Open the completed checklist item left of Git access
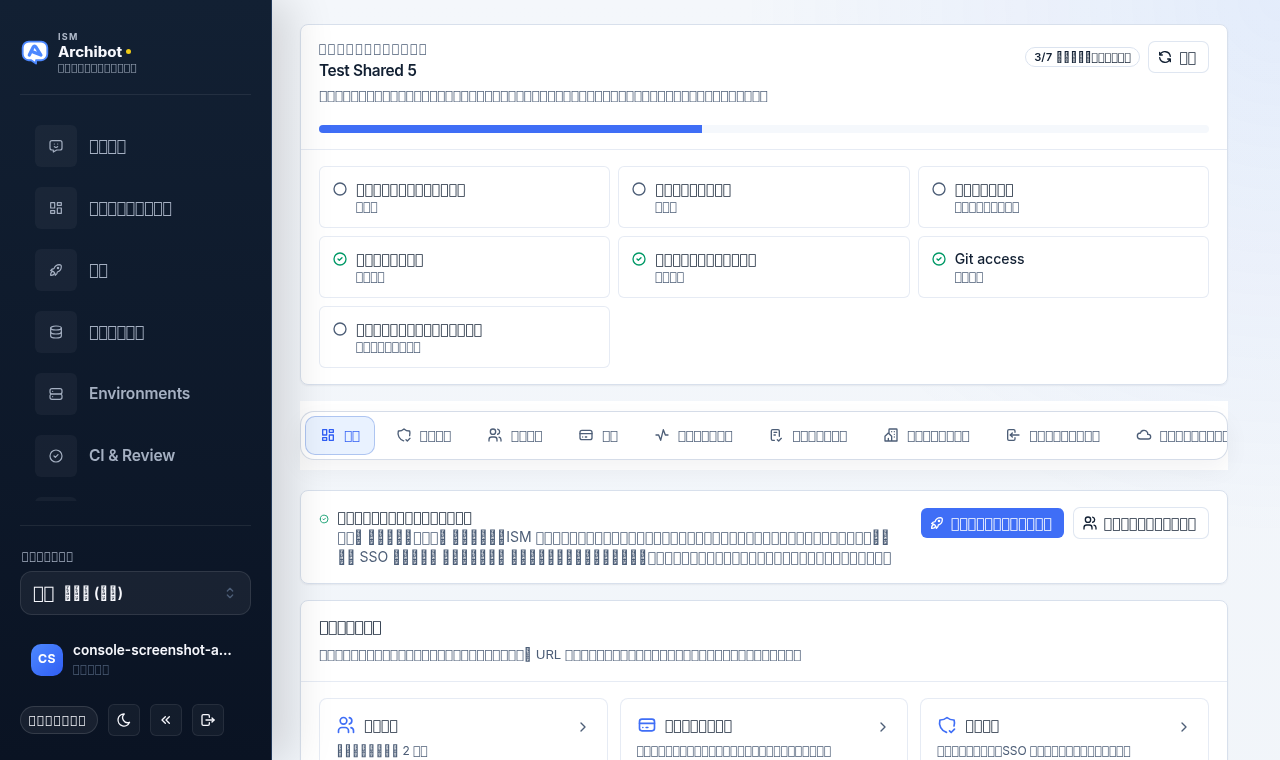This screenshot has height=760, width=1280. point(764,267)
